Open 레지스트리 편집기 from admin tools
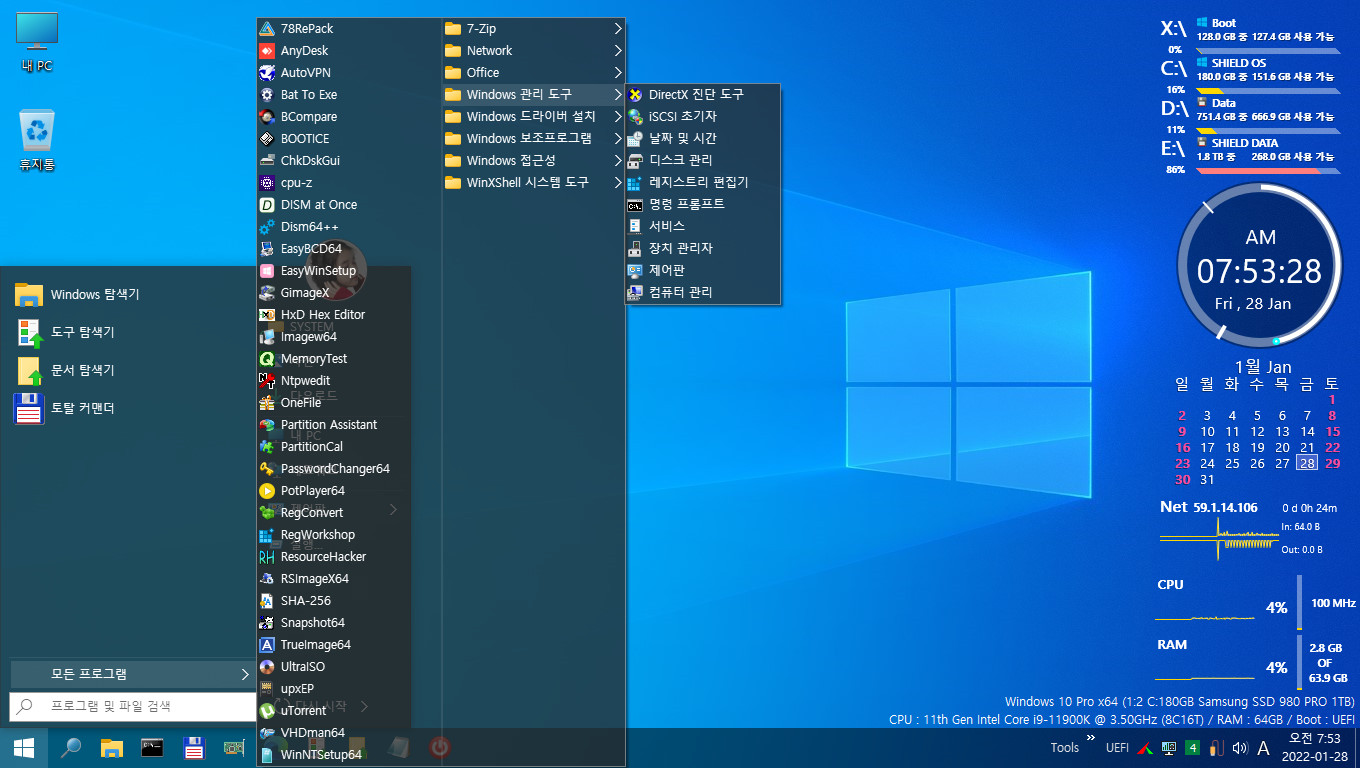Screen dimensions: 1360x768 pos(702,182)
